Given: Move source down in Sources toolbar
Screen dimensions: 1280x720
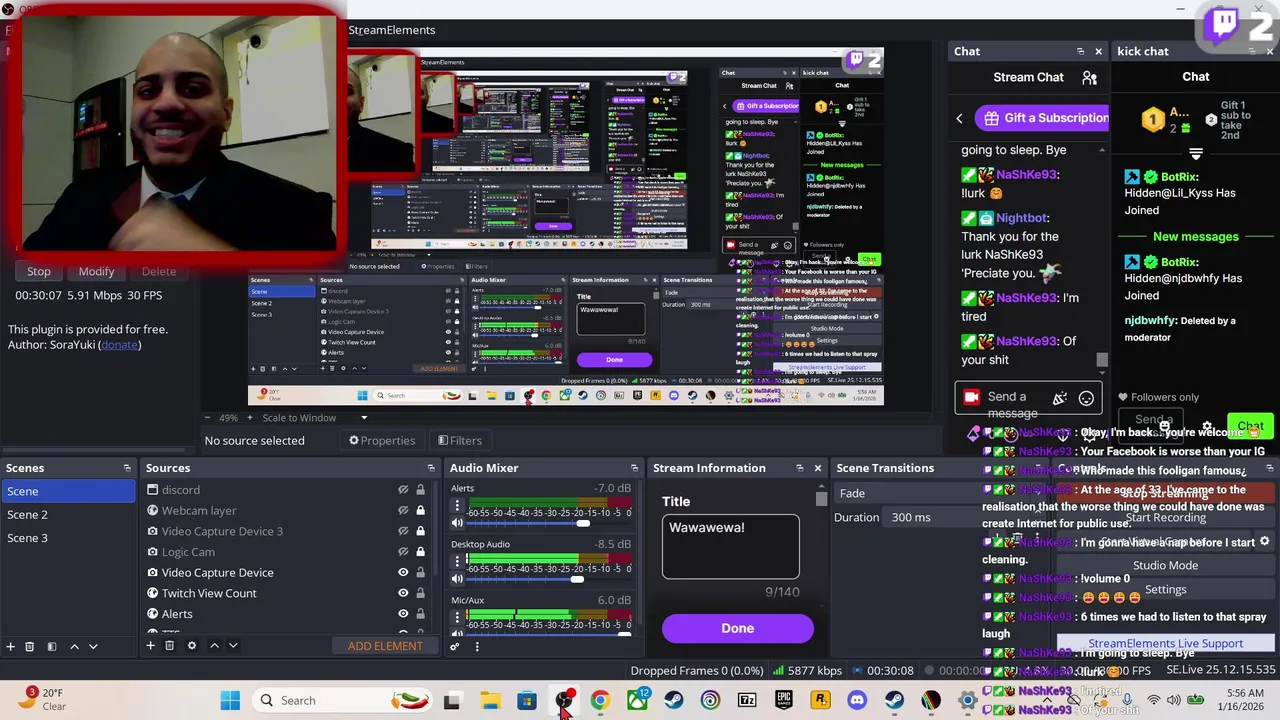Looking at the screenshot, I should point(233,646).
